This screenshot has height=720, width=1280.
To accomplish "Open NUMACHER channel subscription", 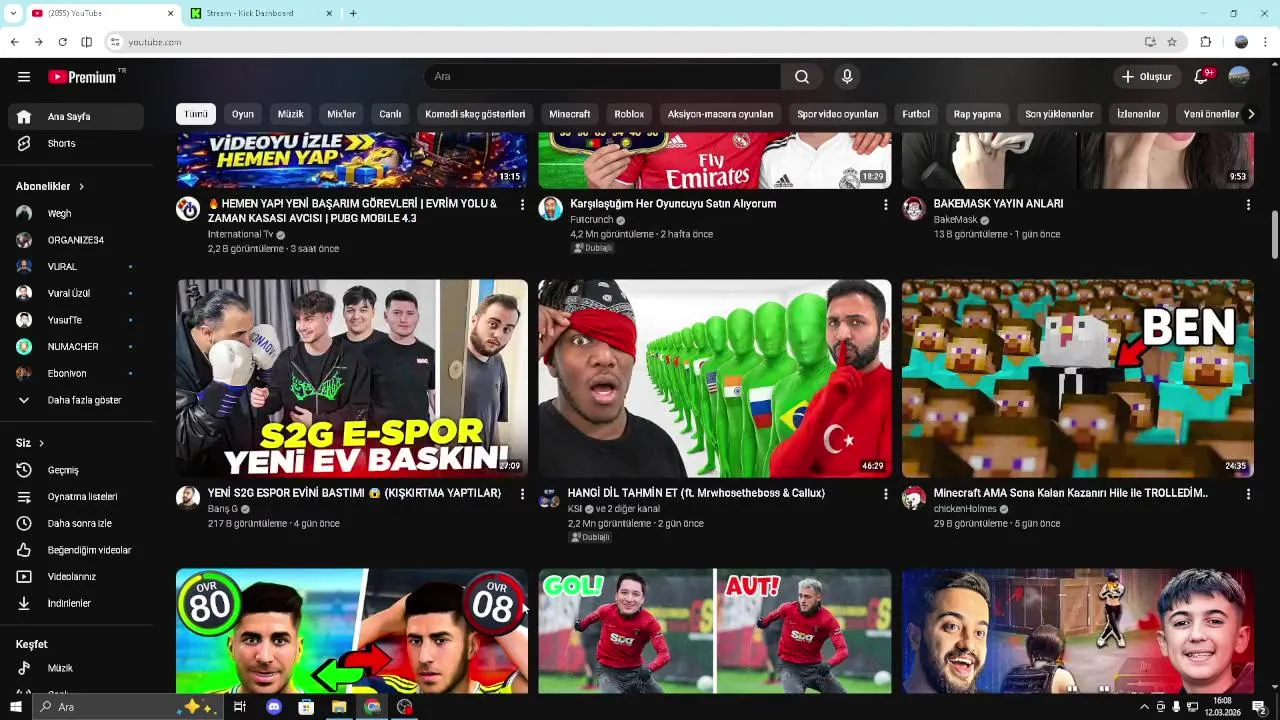I will coord(76,347).
